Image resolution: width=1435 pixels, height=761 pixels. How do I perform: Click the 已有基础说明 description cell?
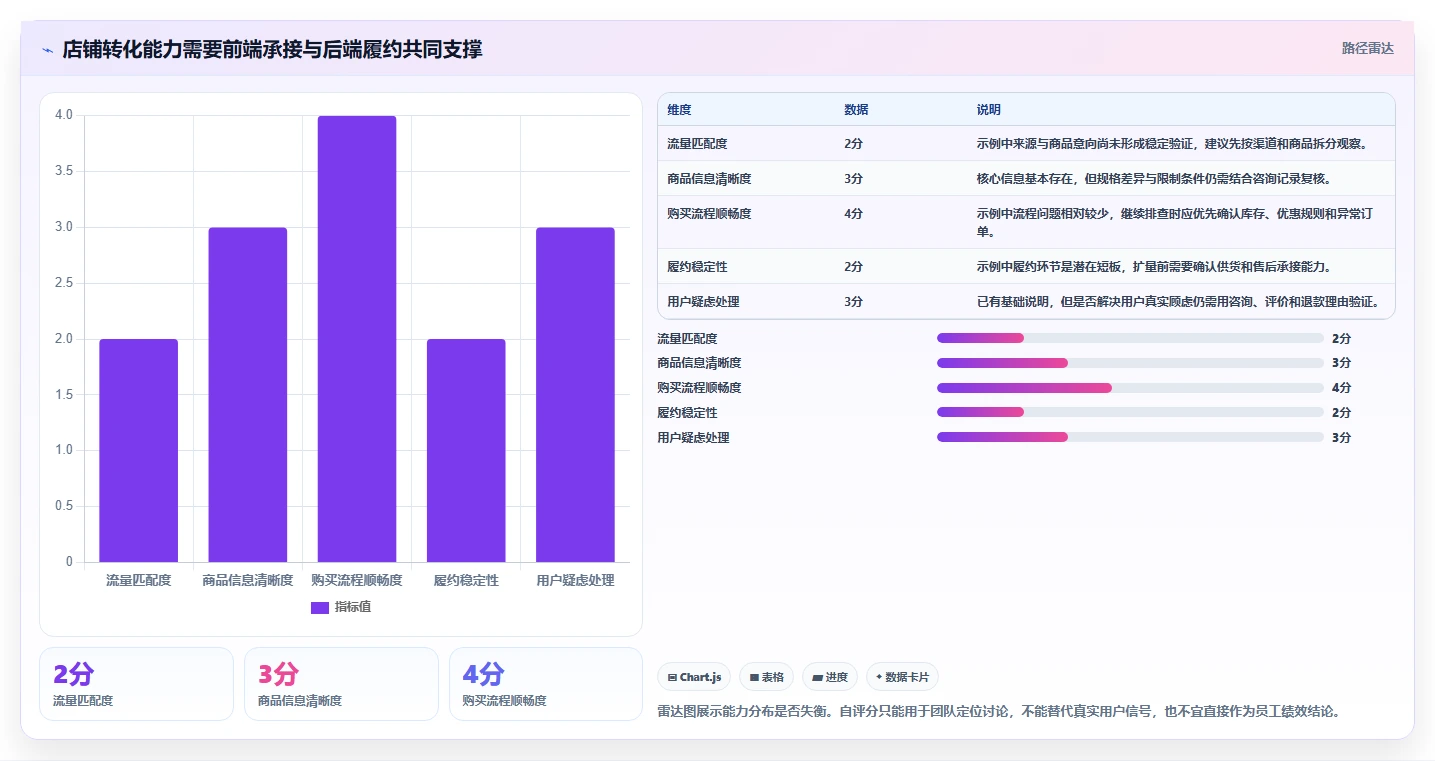pos(1179,301)
